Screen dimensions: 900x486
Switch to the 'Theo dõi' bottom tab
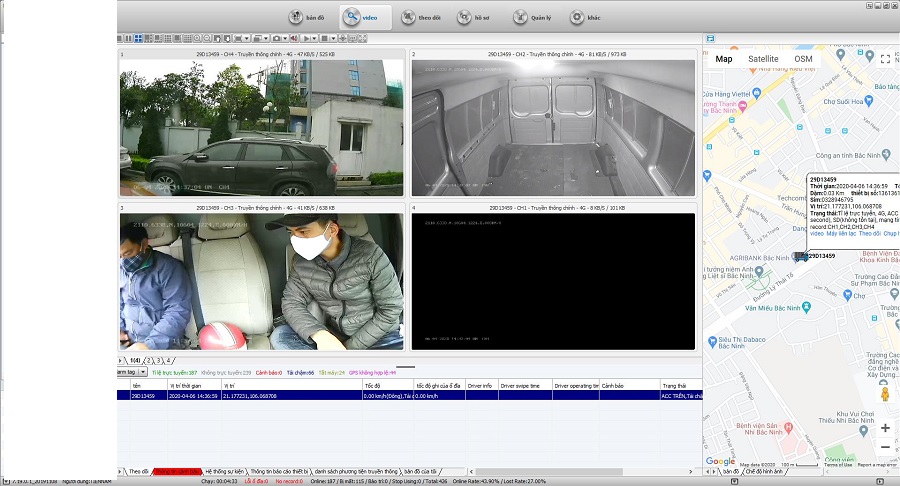(x=138, y=471)
